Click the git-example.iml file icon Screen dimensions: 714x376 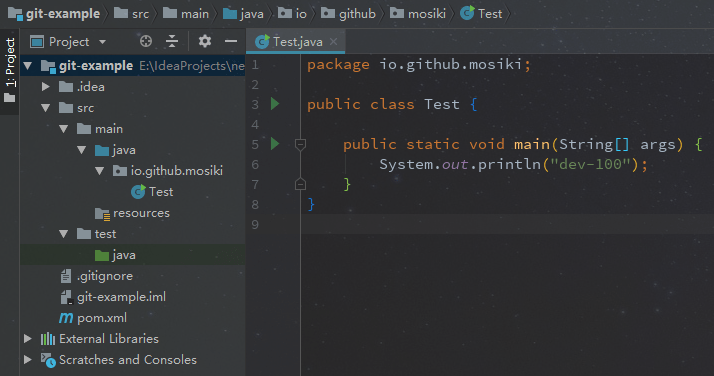pos(66,297)
